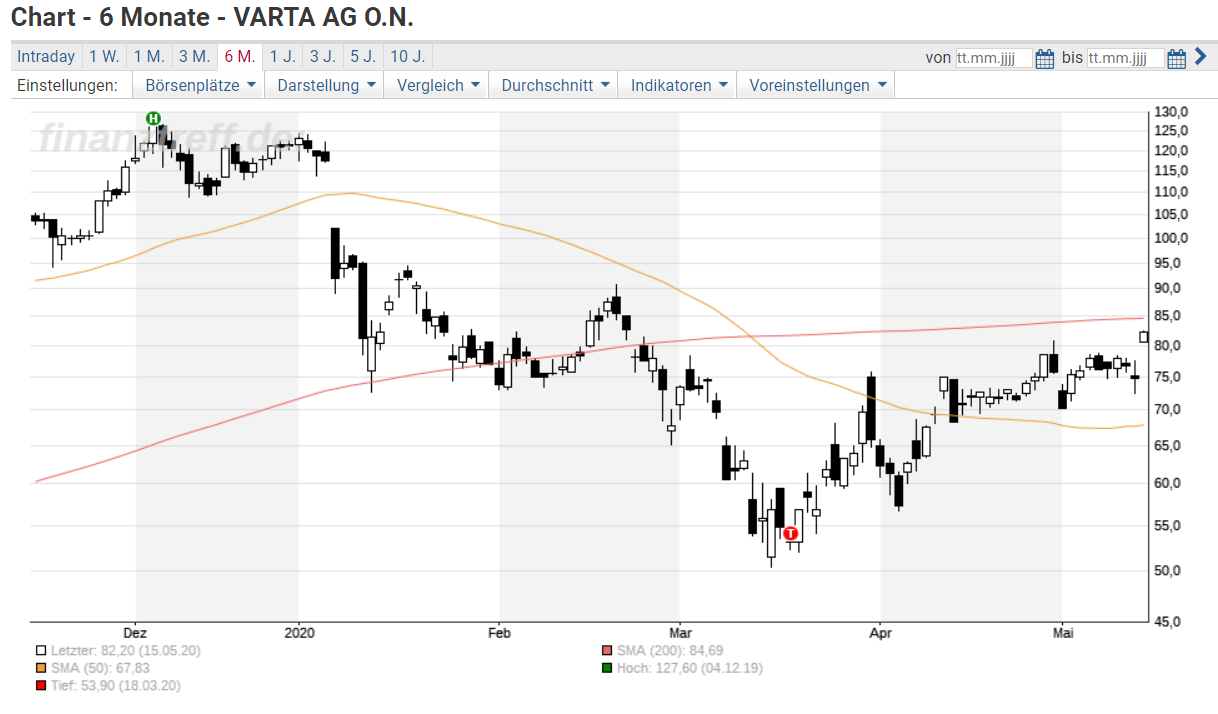Focus the 'bis' date input field

coord(1126,58)
